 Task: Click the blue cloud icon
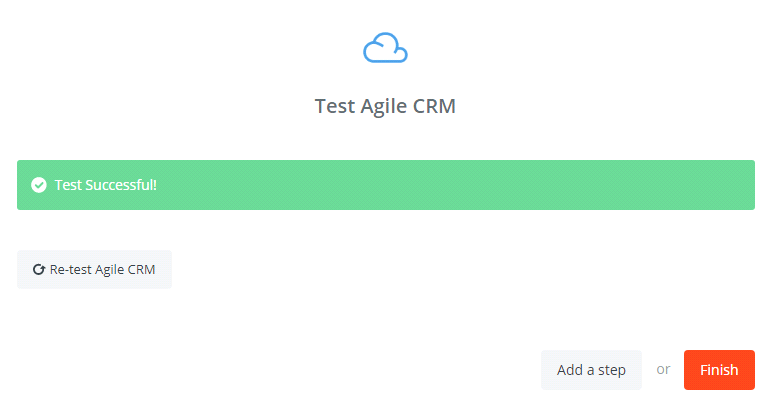tap(385, 48)
